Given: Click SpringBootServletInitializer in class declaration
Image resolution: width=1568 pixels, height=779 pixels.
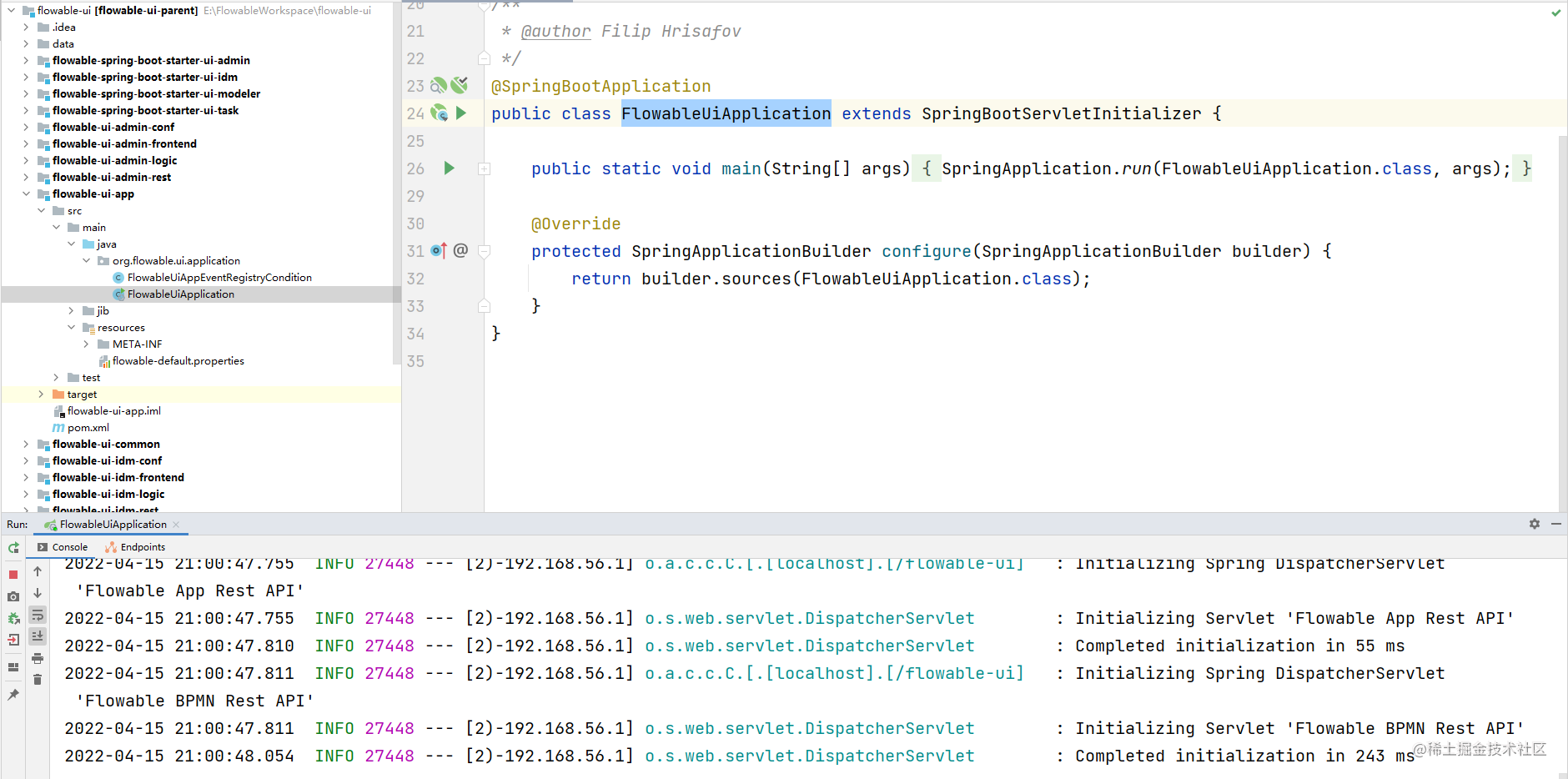Looking at the screenshot, I should [1061, 113].
